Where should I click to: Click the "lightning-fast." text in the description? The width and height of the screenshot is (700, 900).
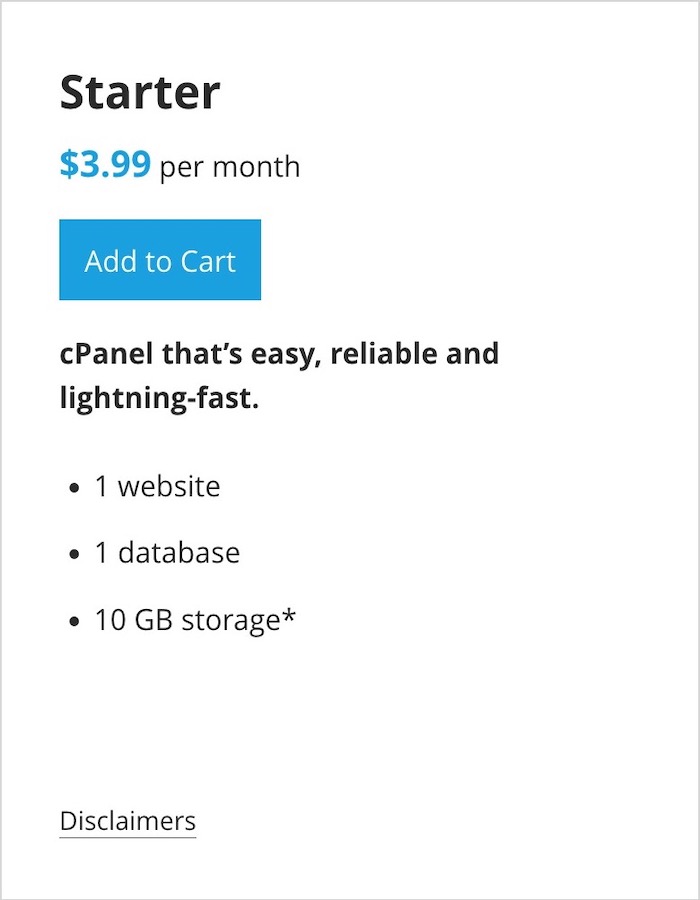click(159, 400)
